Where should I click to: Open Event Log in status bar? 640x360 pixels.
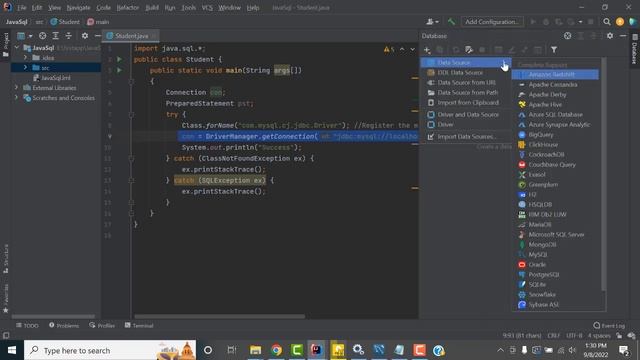pos(609,325)
